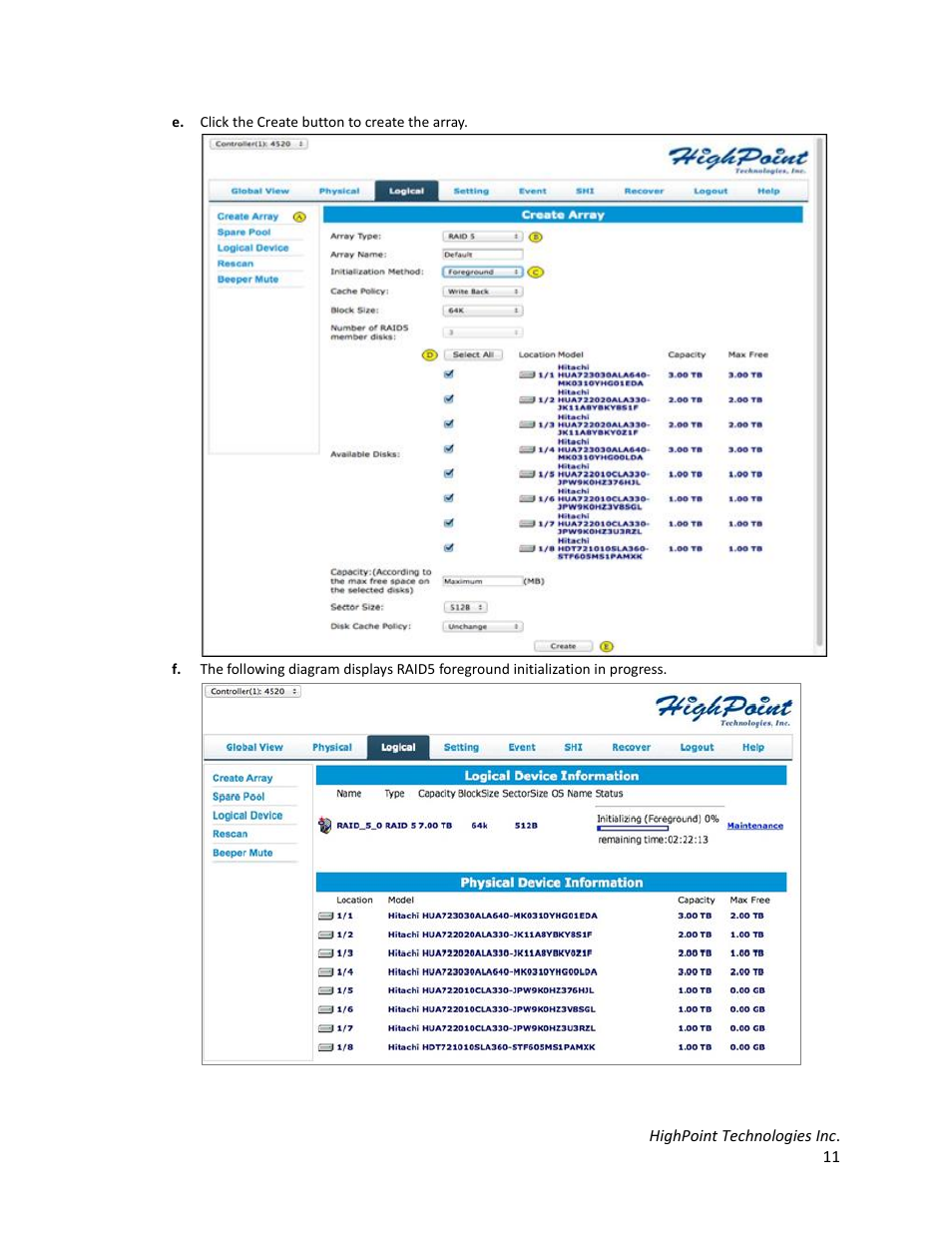The image size is (952, 1233).
Task: Click disk 1/6 icon in Create Array disk list
Action: [x=527, y=499]
